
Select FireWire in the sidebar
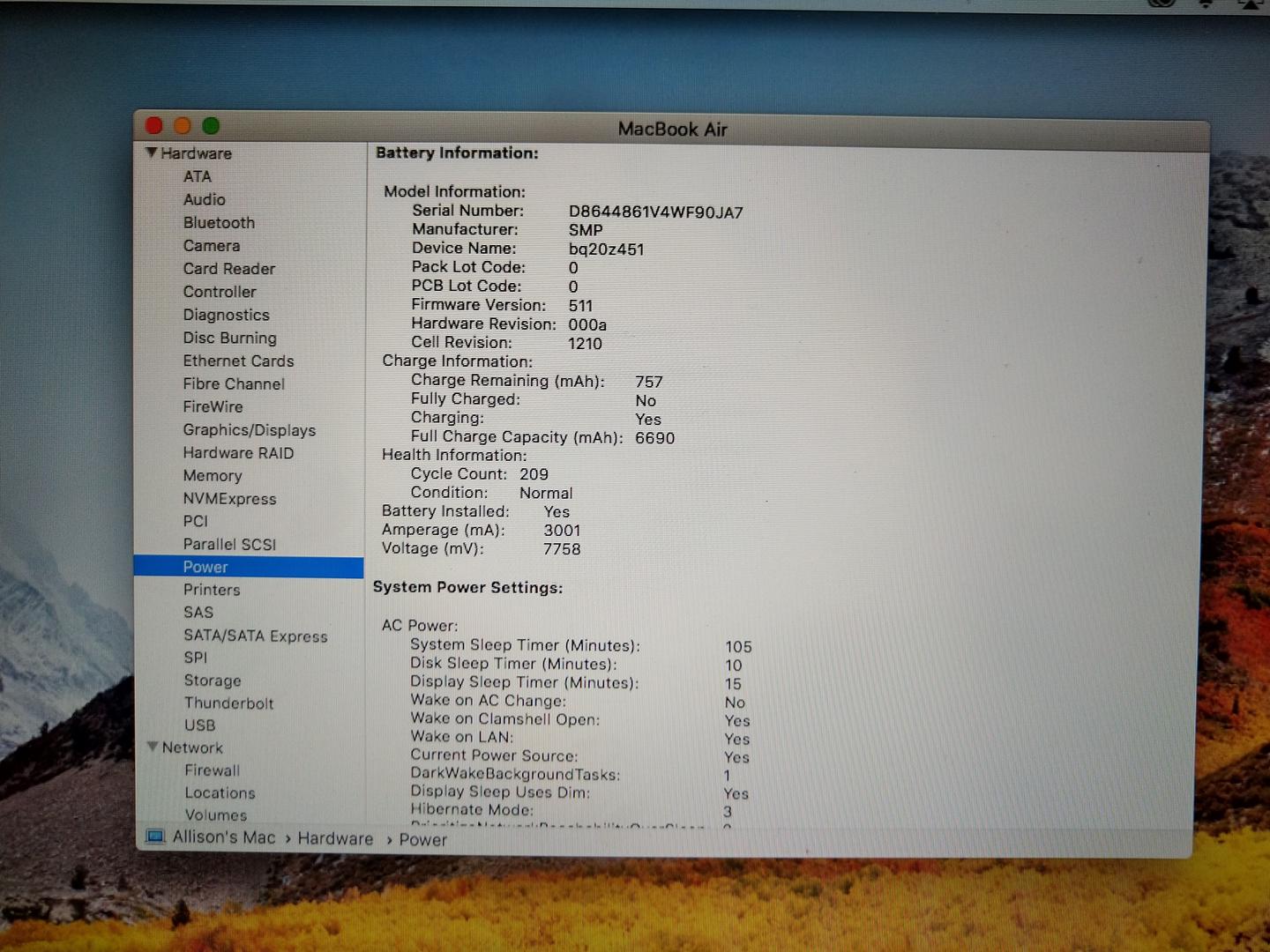[213, 406]
